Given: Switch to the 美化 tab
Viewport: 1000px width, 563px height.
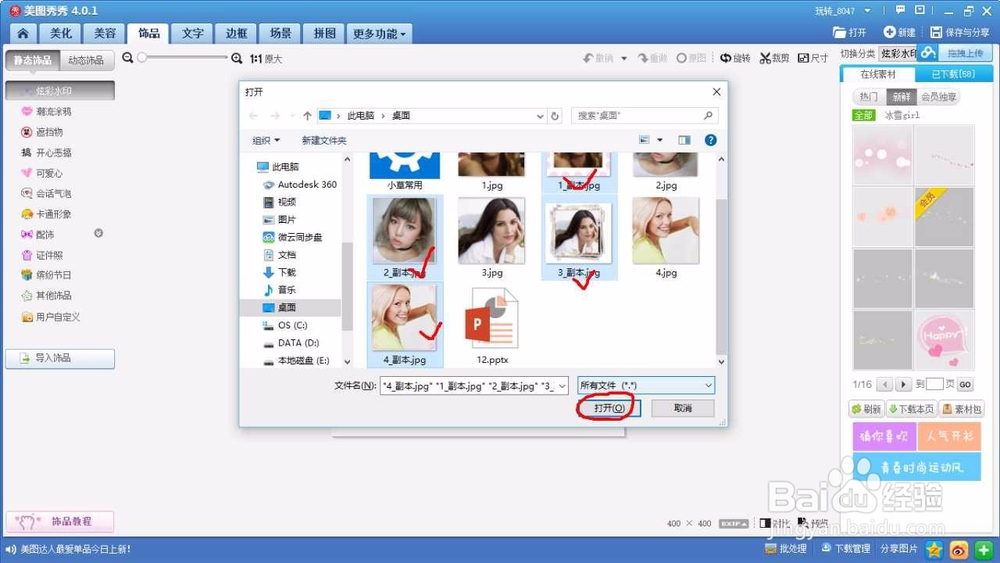Looking at the screenshot, I should 61,33.
